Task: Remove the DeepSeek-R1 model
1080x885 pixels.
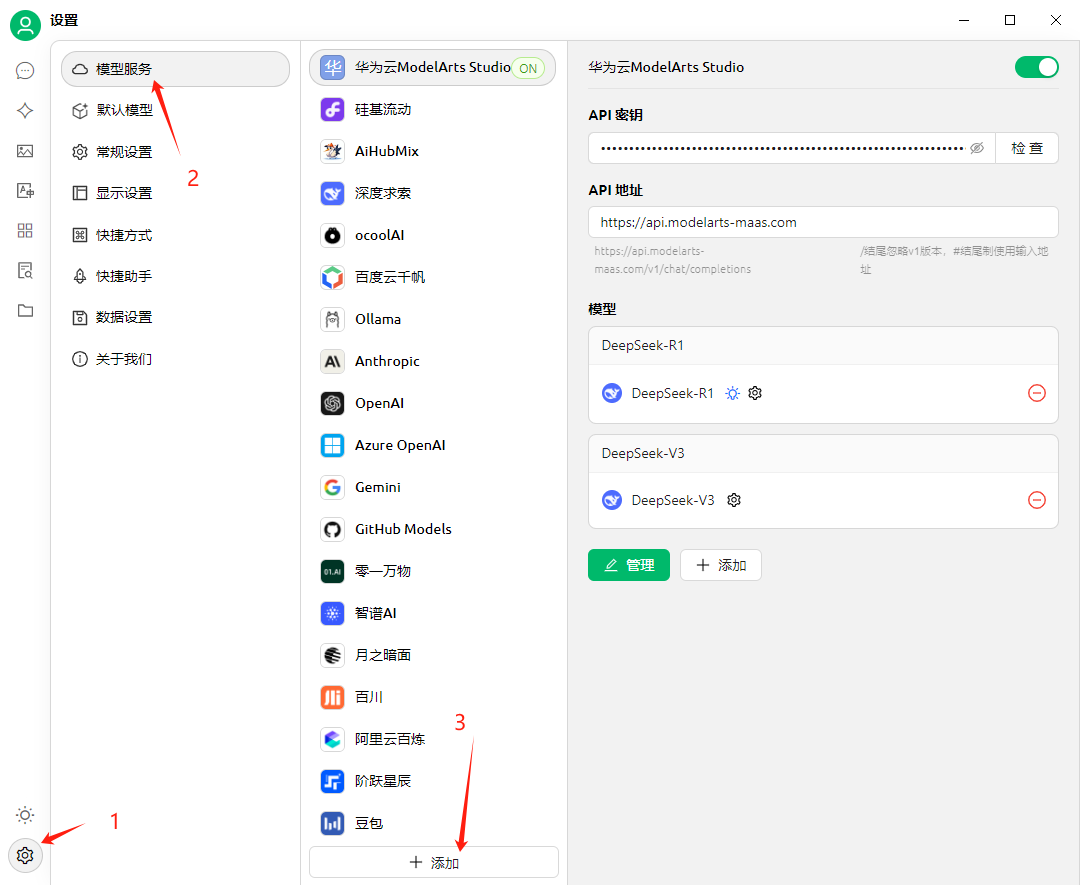Action: [x=1037, y=393]
